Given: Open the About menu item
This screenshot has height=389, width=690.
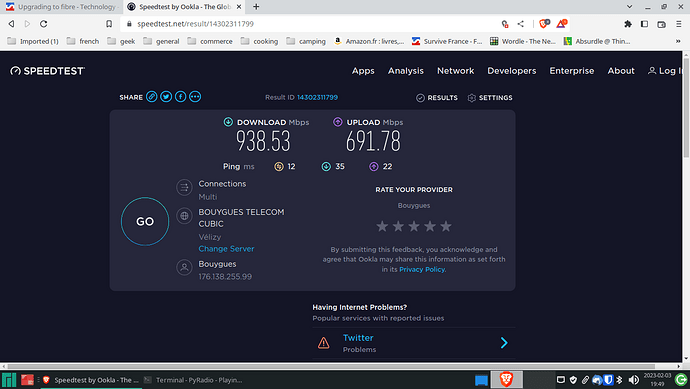Looking at the screenshot, I should click(x=621, y=71).
